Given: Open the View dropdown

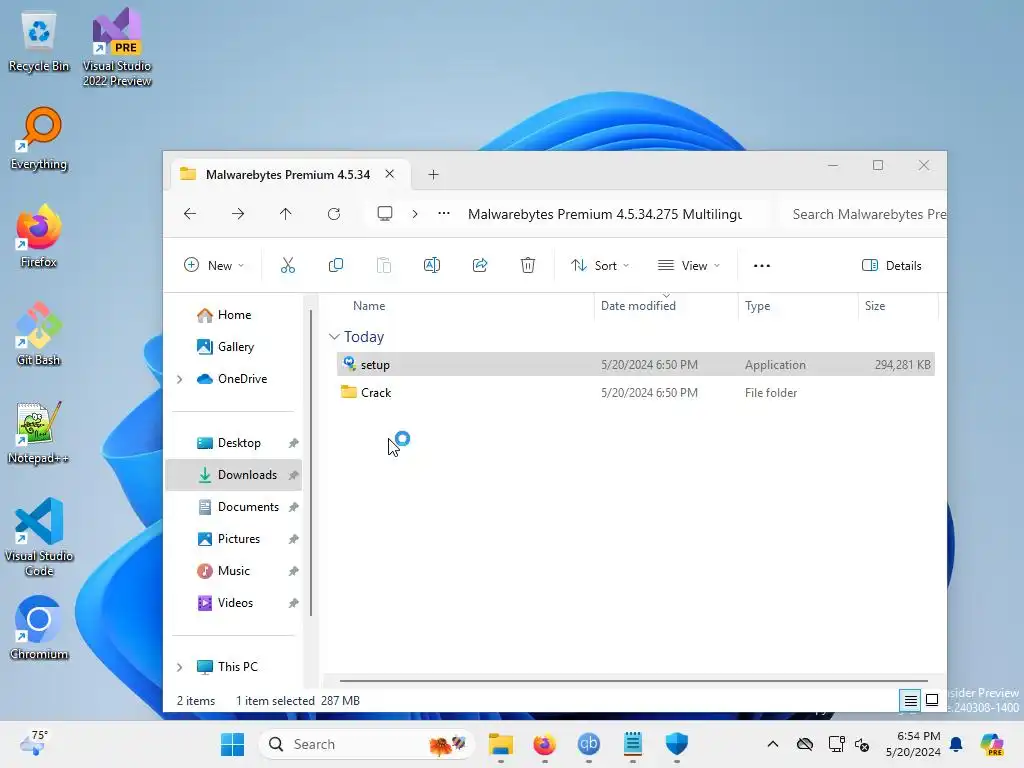Looking at the screenshot, I should pos(689,266).
